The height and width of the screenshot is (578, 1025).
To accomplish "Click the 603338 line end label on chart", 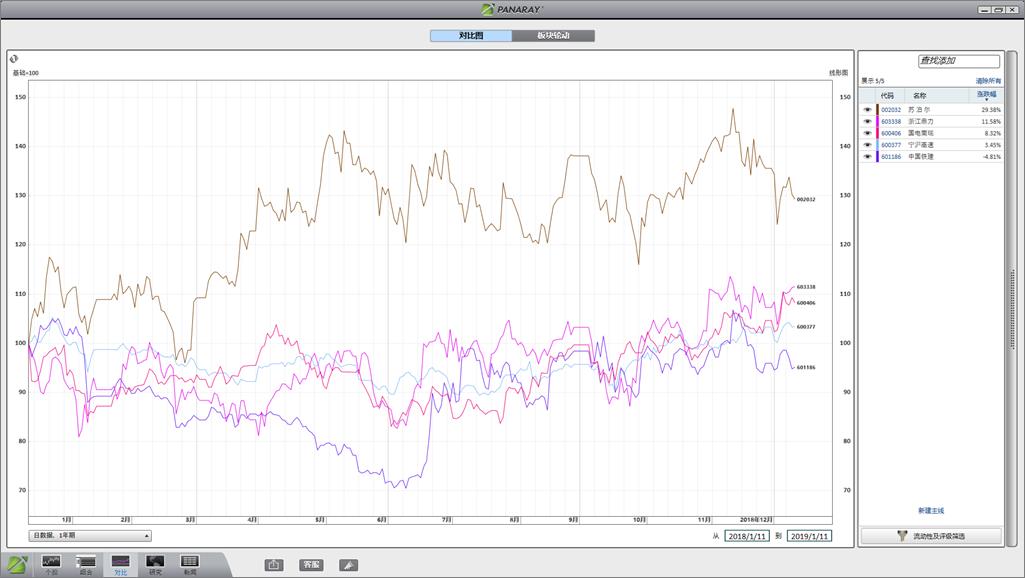I will coord(806,287).
